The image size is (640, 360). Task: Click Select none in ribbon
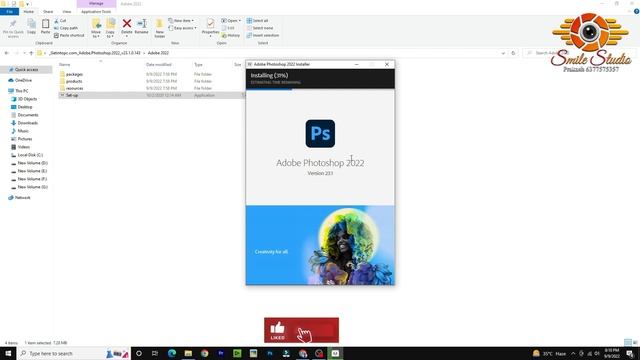tap(260, 28)
